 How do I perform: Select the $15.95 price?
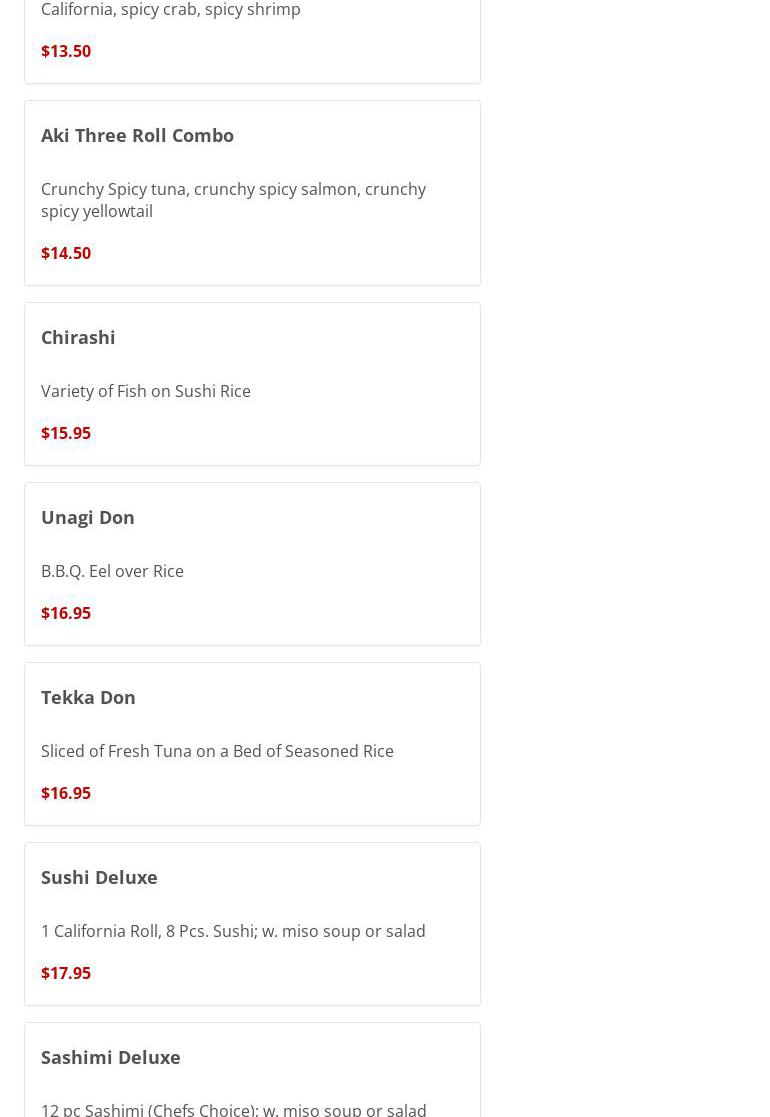(66, 433)
